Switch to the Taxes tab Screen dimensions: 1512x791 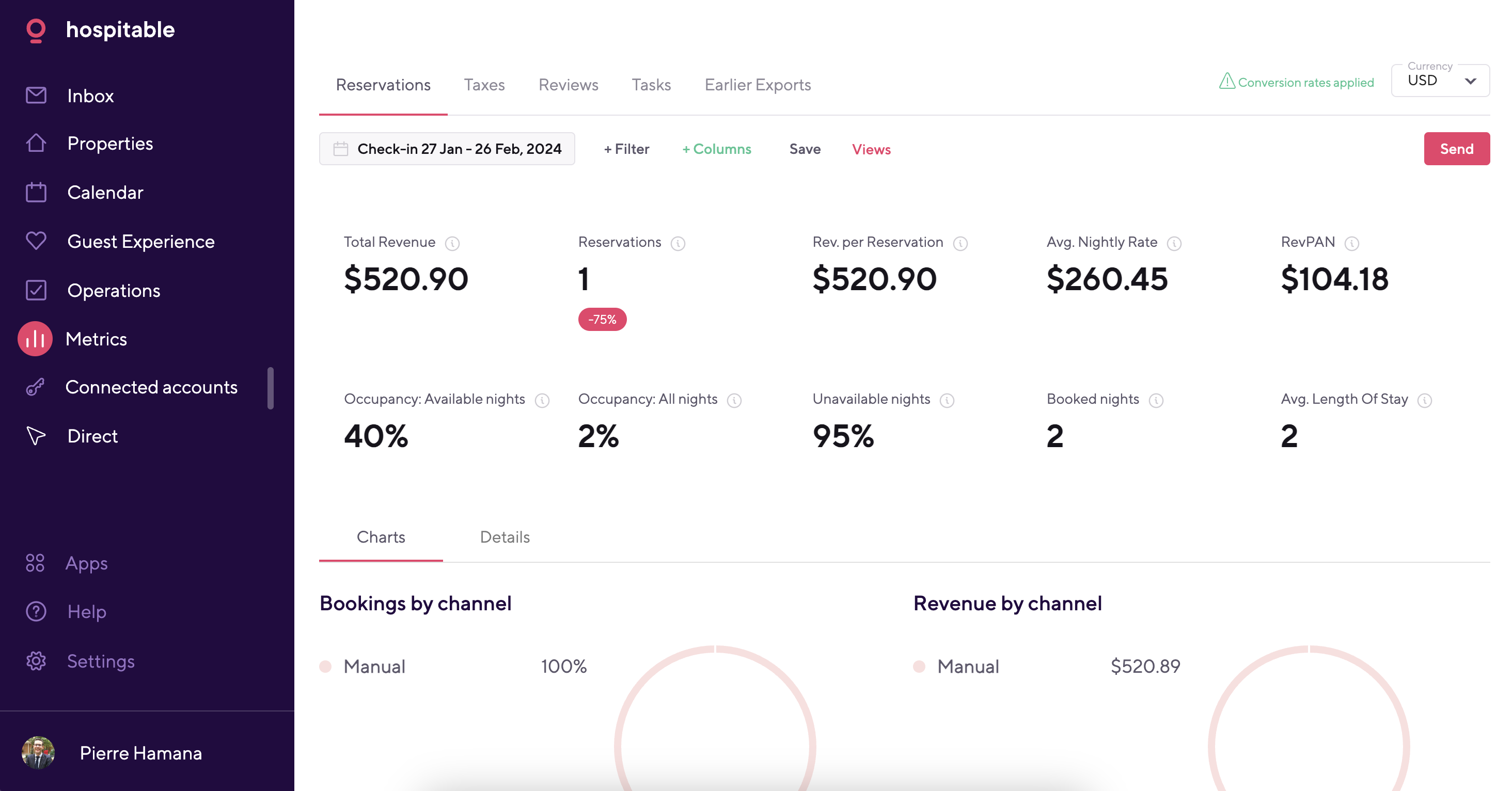tap(484, 85)
